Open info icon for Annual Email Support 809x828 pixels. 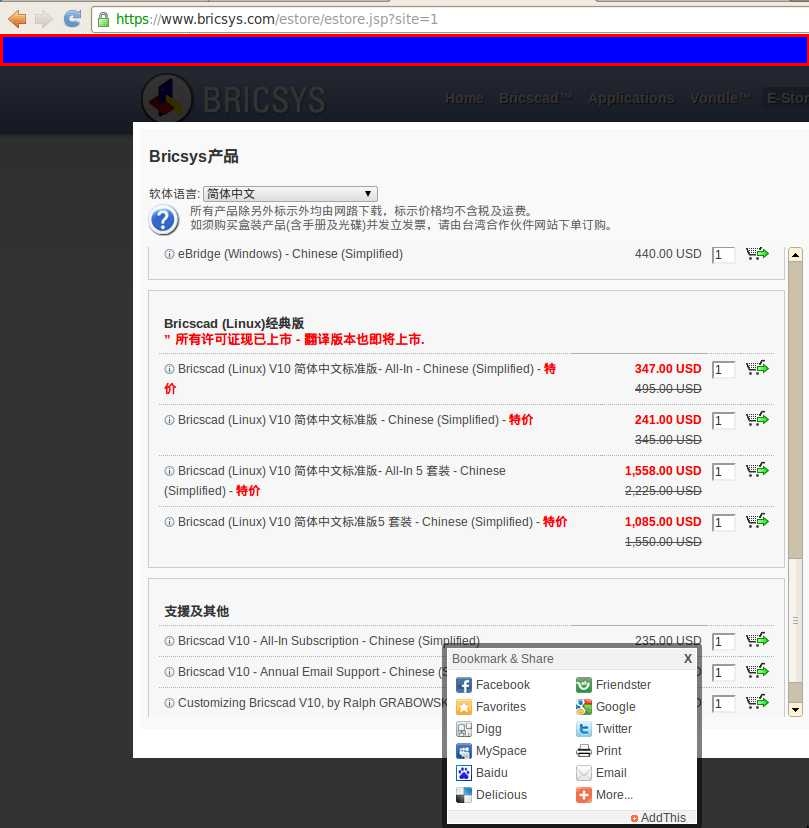coord(169,672)
